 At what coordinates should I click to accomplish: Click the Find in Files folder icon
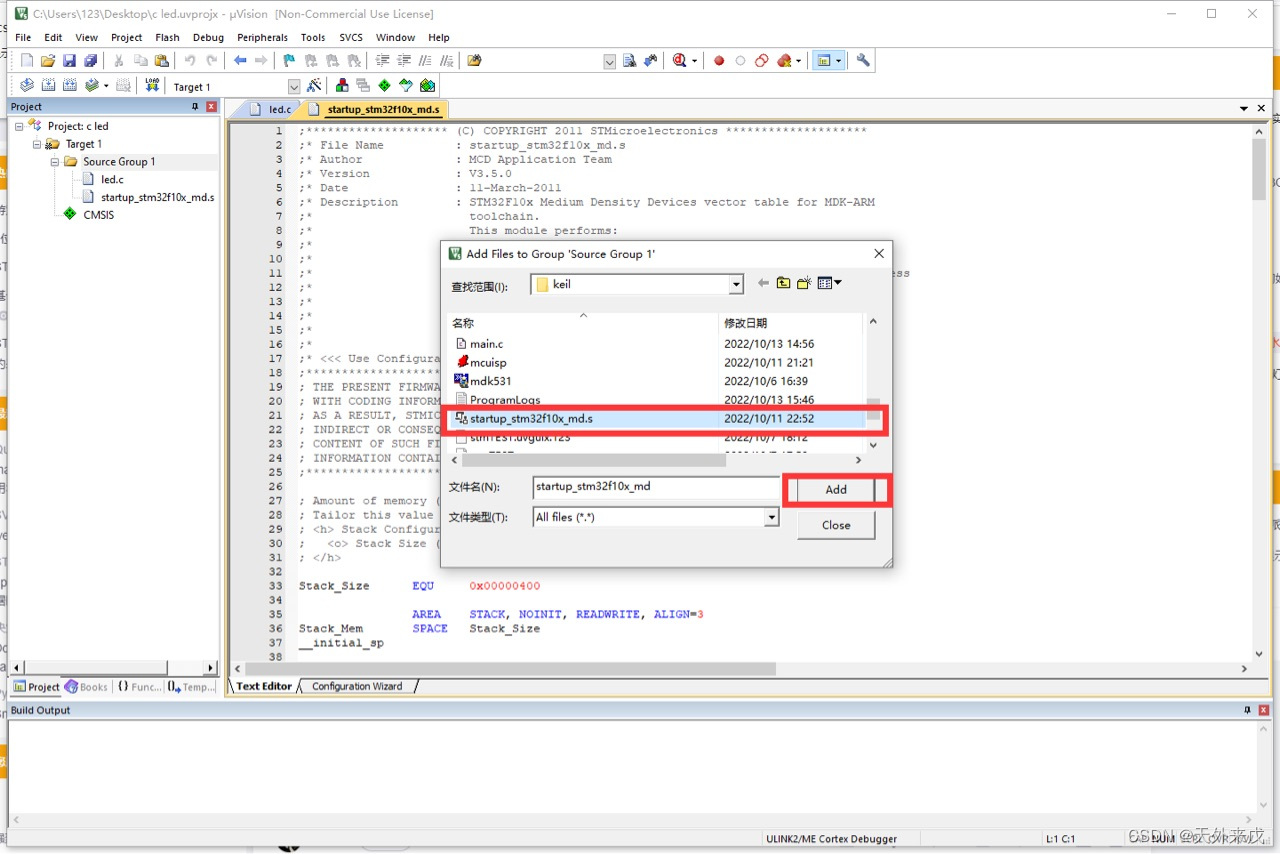[475, 61]
